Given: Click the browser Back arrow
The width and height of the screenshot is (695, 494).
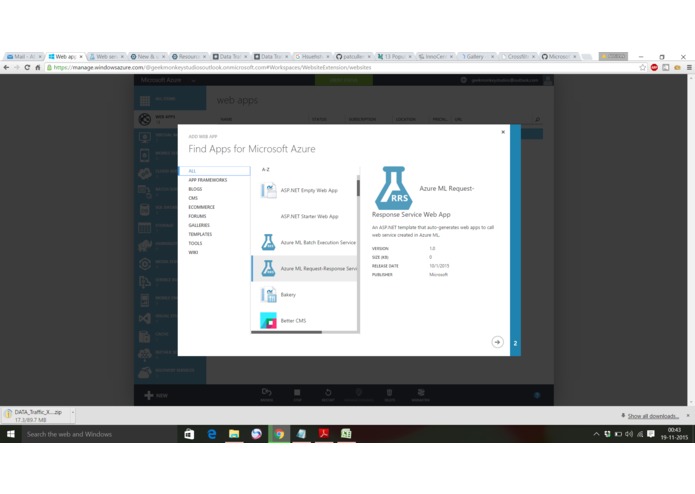Looking at the screenshot, I should click(x=6, y=67).
